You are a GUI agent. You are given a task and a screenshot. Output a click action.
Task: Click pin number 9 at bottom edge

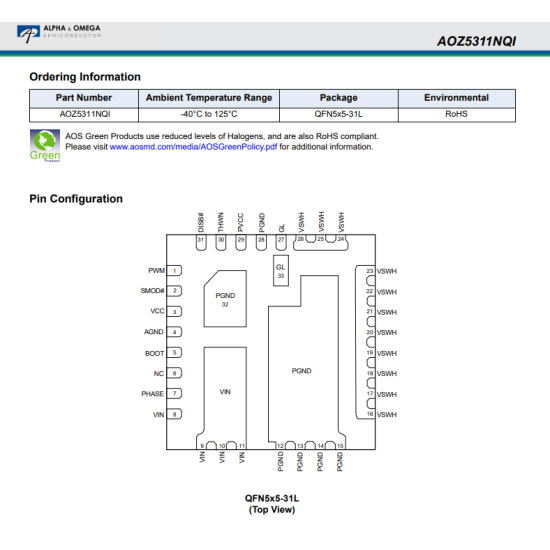202,446
